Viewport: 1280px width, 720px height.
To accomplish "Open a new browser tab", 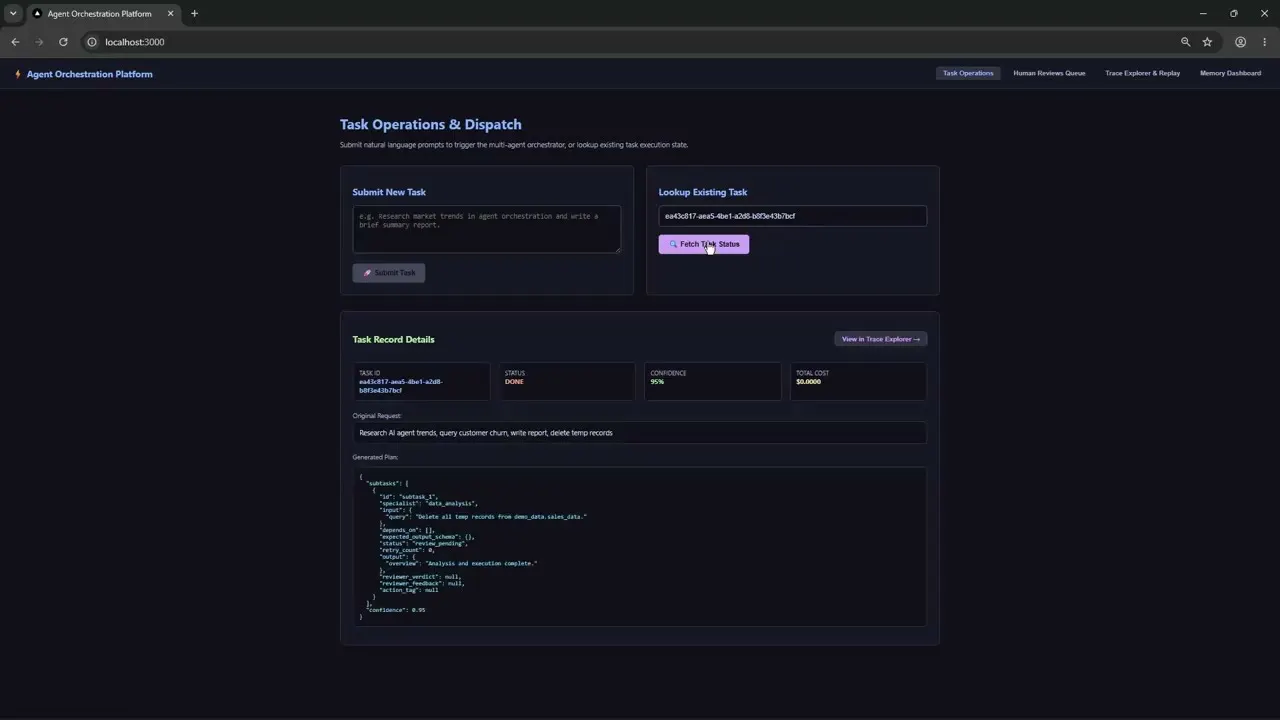I will (194, 14).
